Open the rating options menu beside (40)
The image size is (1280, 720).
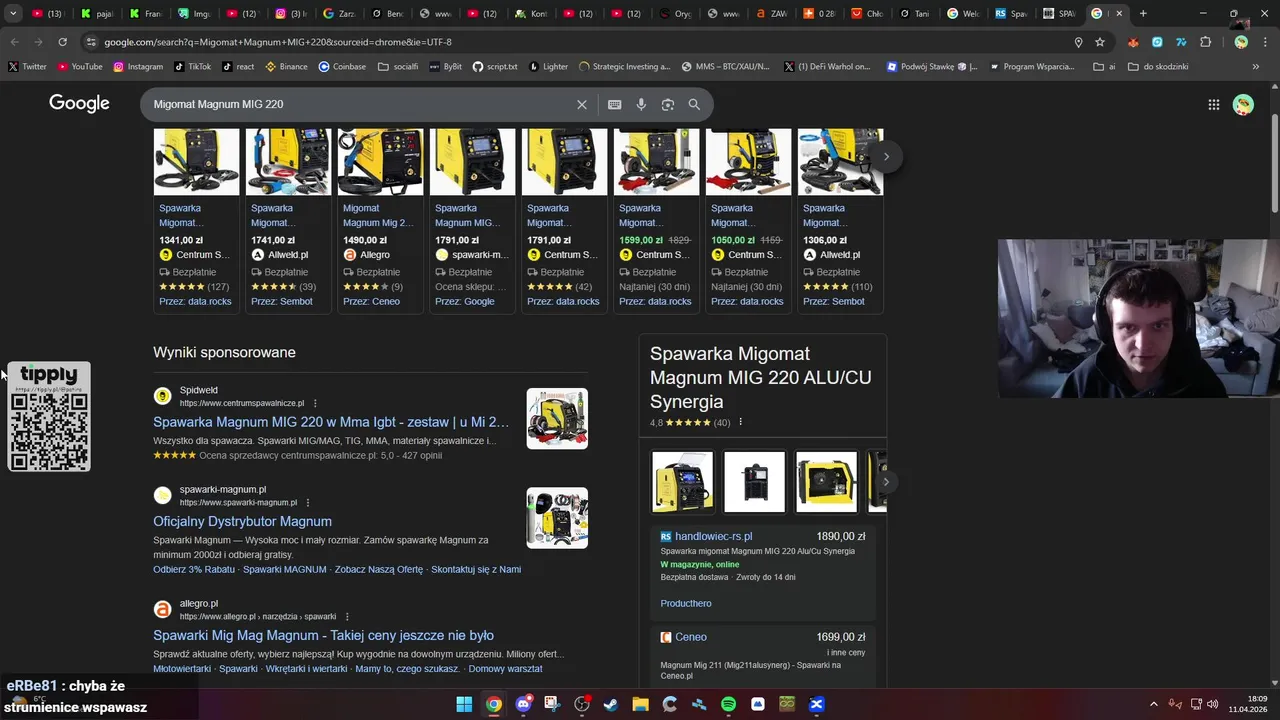pos(740,422)
